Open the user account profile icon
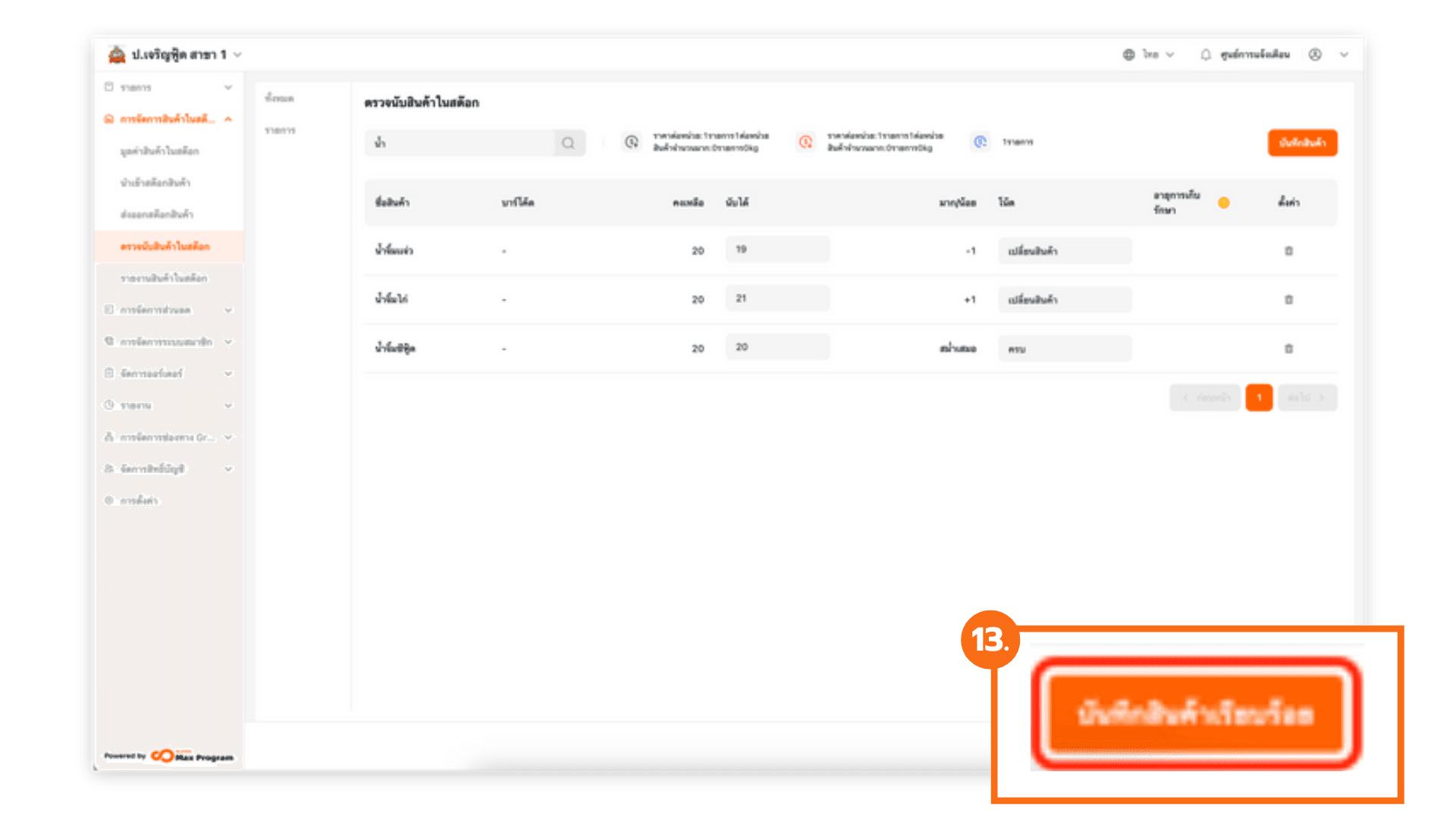 pyautogui.click(x=1315, y=55)
